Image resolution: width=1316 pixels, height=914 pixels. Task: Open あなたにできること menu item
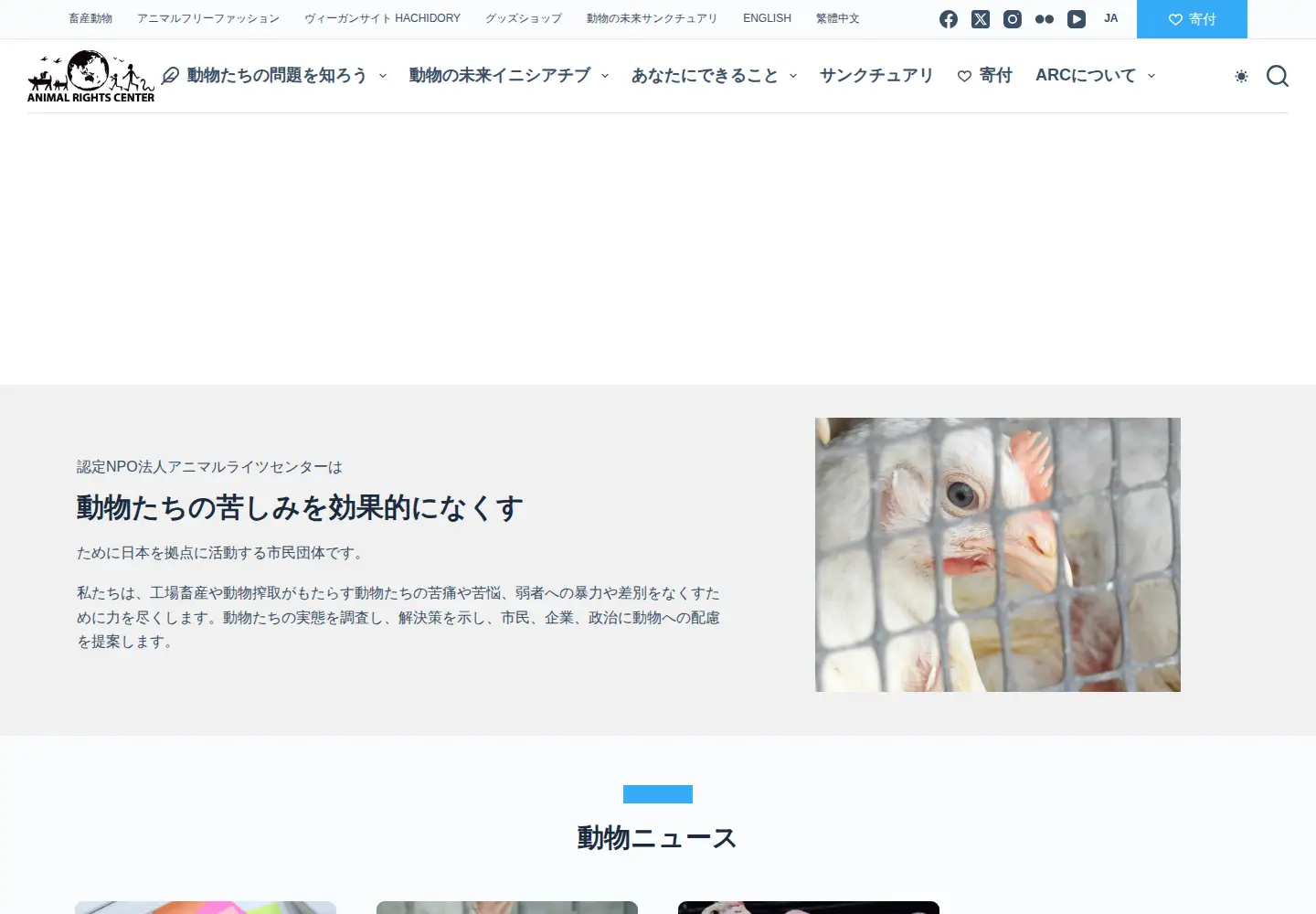click(x=705, y=75)
